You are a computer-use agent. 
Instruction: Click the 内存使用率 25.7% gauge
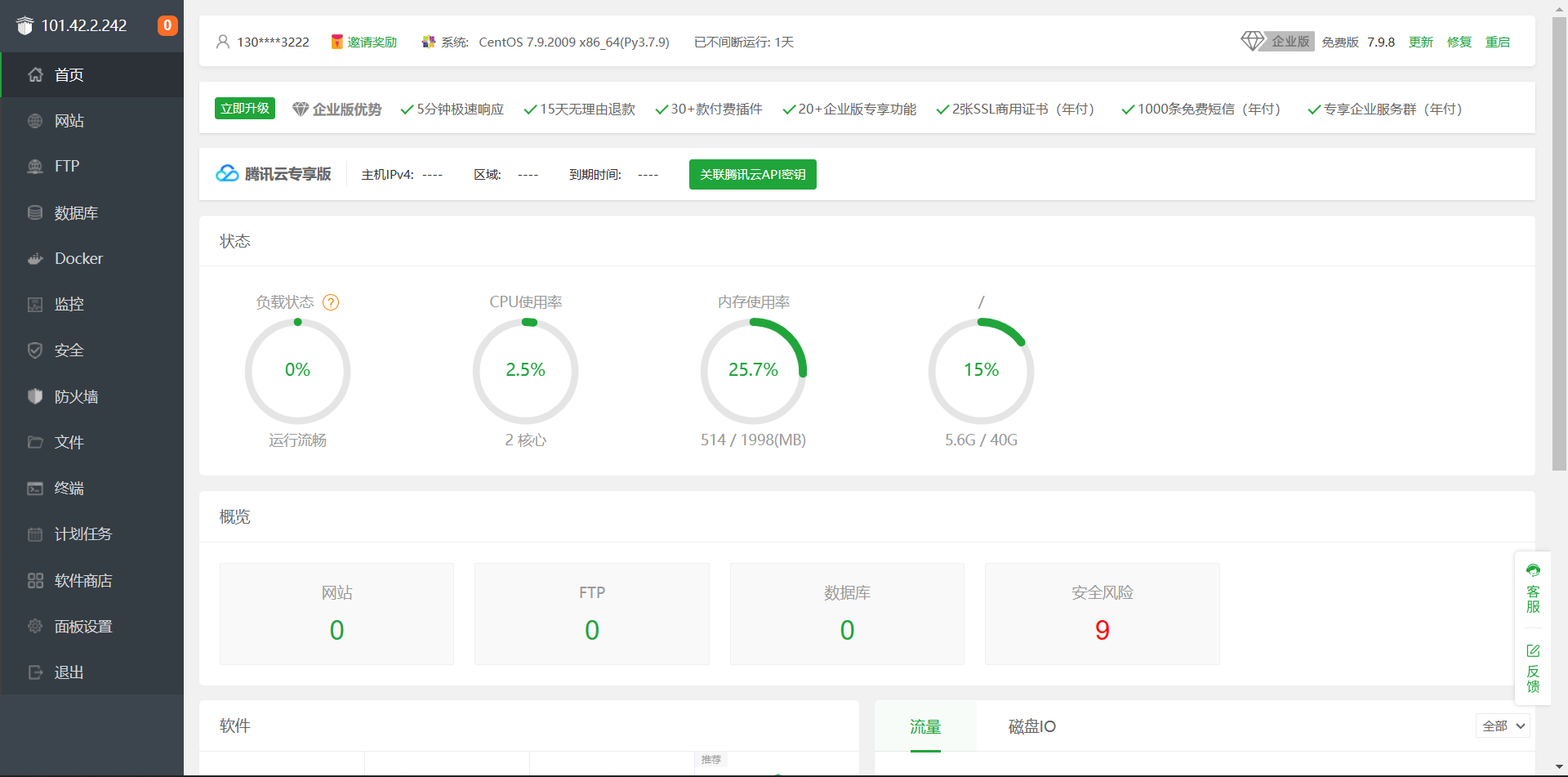pos(754,371)
